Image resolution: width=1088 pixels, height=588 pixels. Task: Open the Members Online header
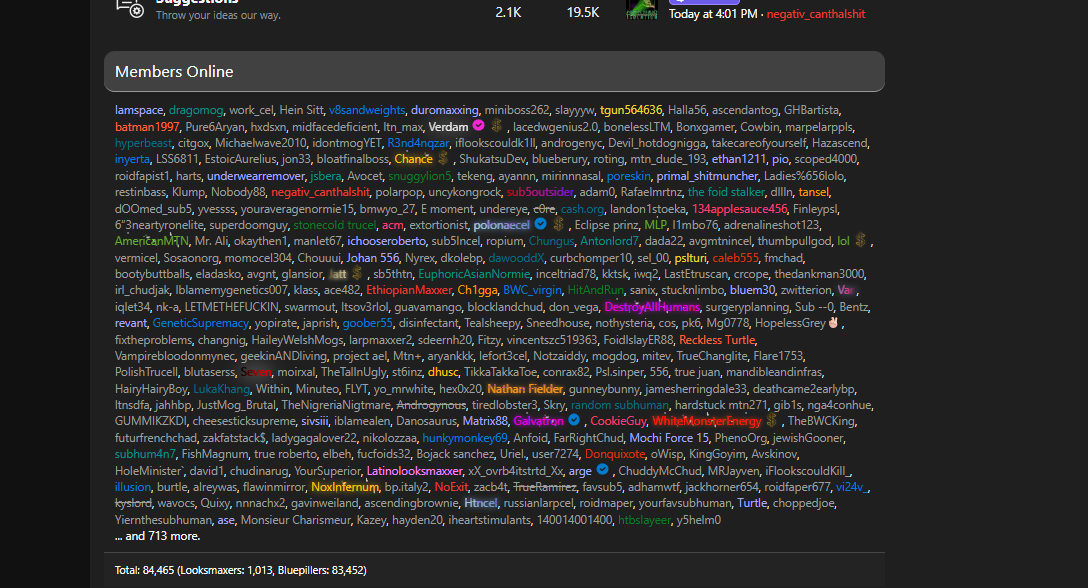click(x=174, y=72)
